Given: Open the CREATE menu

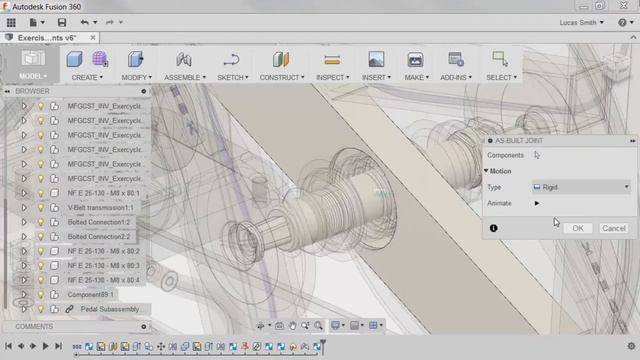Looking at the screenshot, I should click(87, 77).
